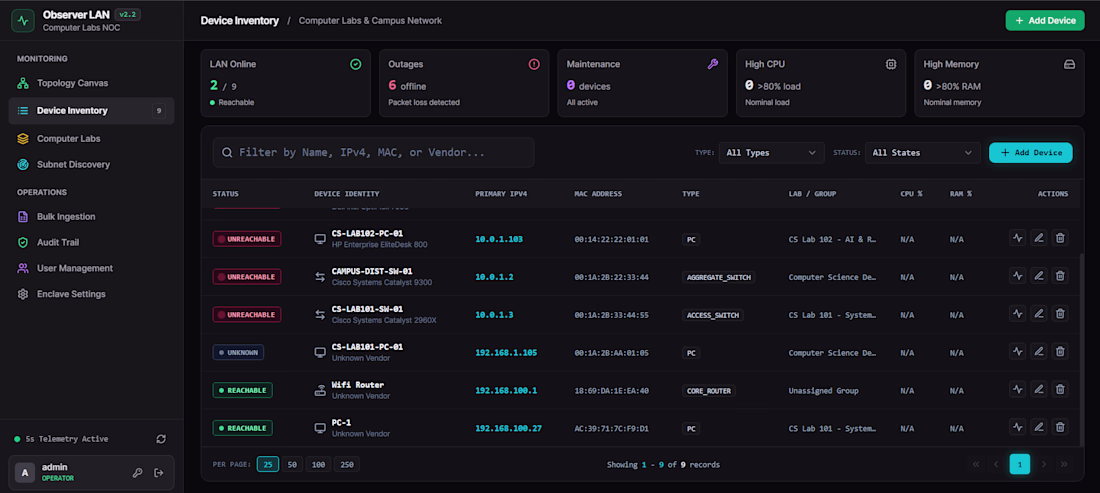This screenshot has height=493, width=1100.
Task: Open User Management page
Action: (x=91, y=268)
